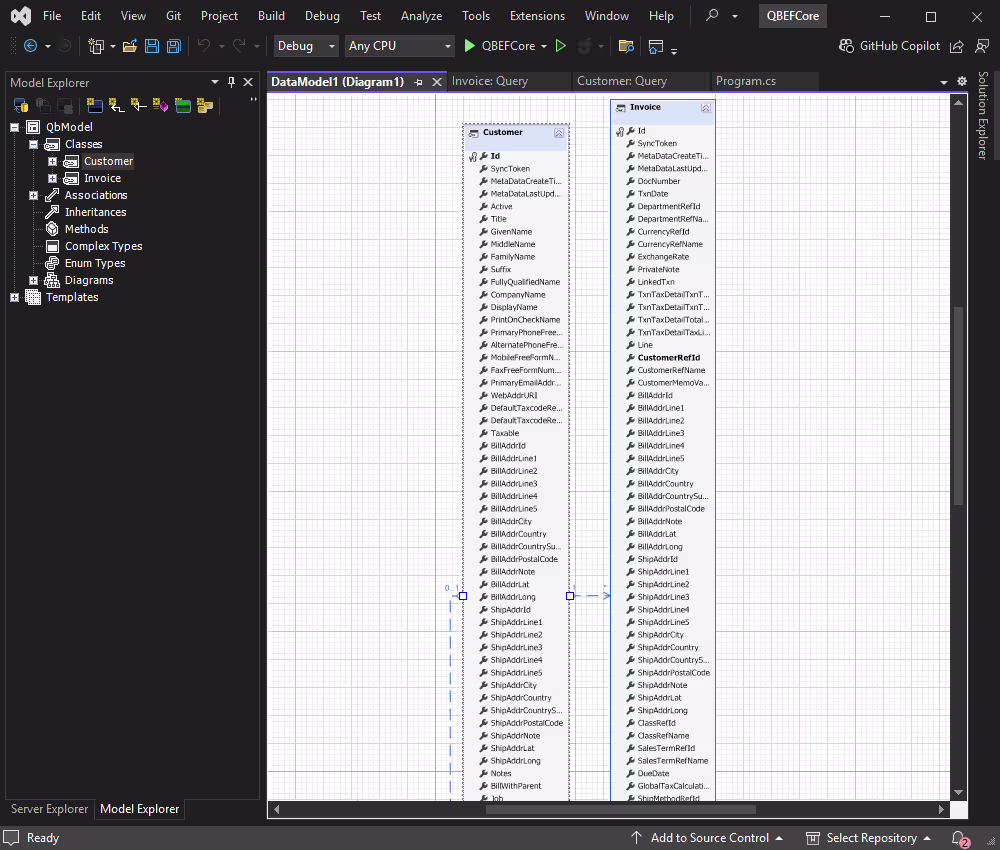Image resolution: width=1000 pixels, height=850 pixels.
Task: Open the File menu
Action: (x=52, y=16)
